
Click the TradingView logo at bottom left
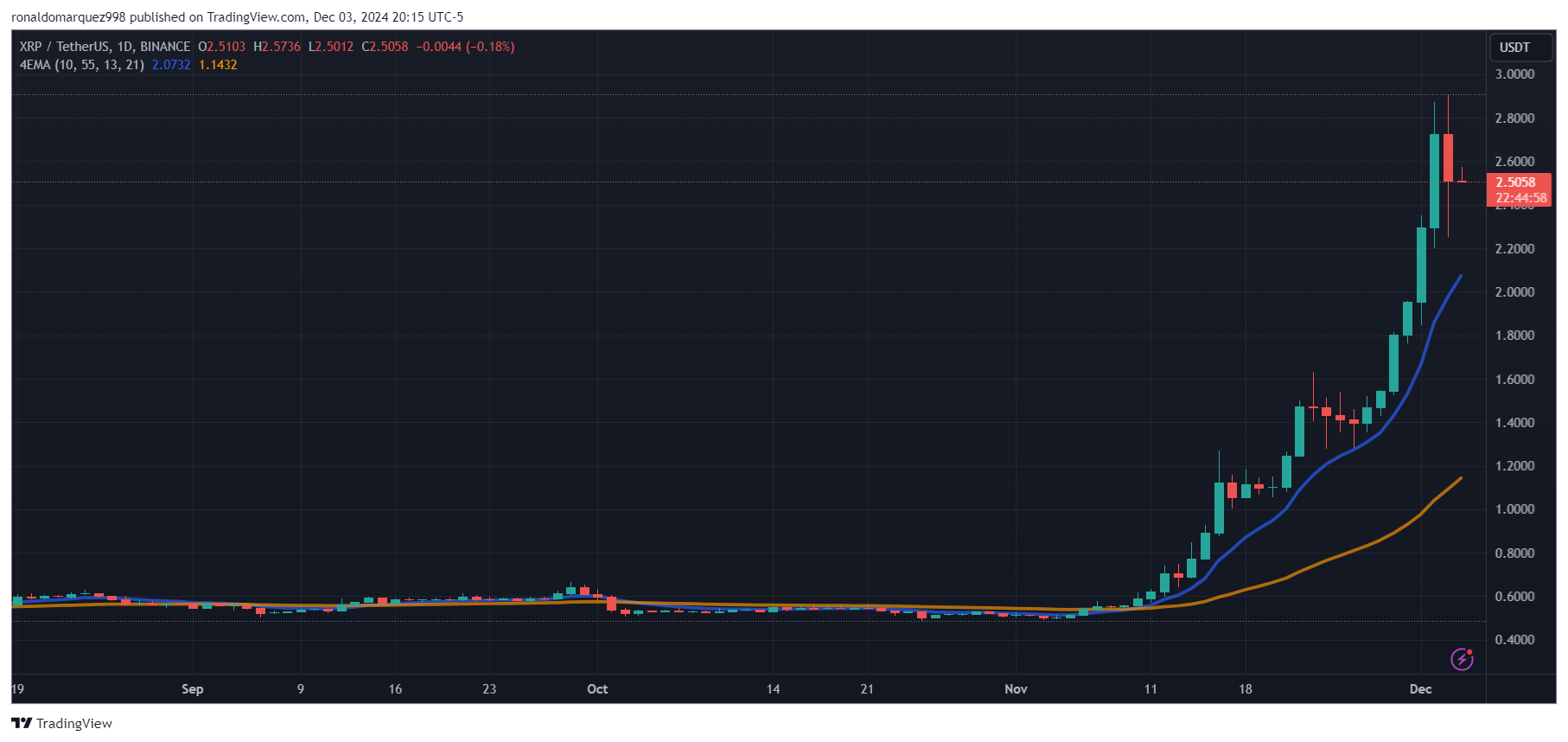61,723
